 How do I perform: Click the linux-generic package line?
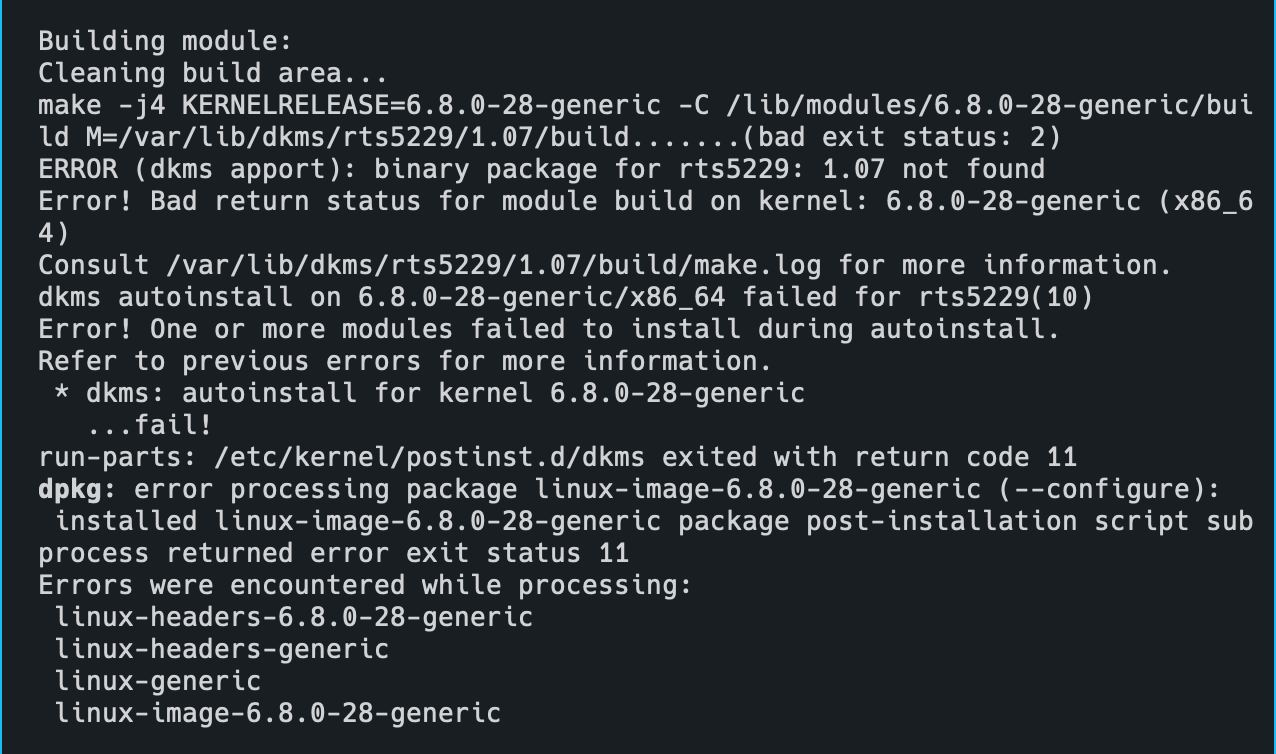[158, 681]
